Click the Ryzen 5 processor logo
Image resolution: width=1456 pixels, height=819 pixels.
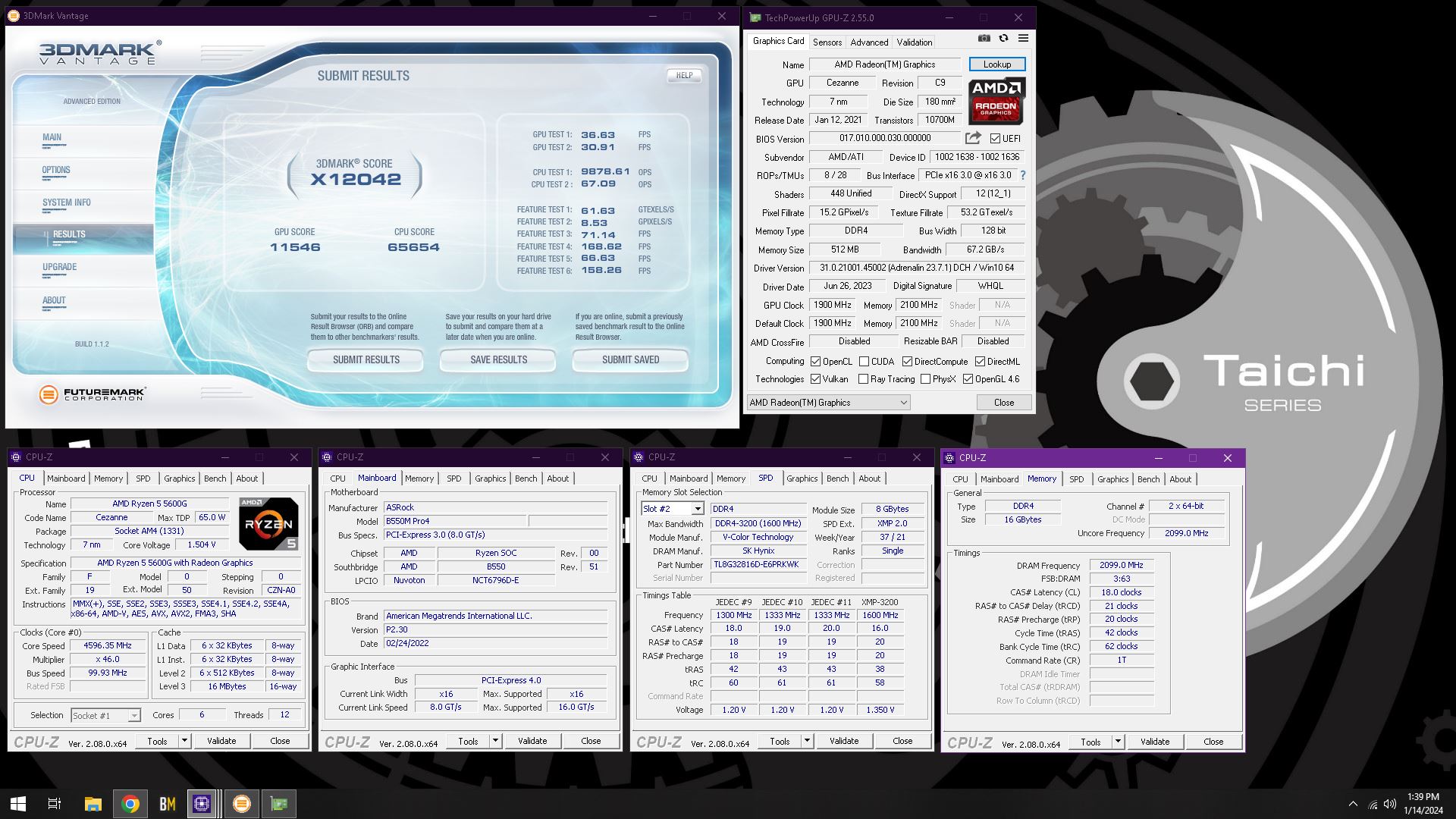point(268,523)
